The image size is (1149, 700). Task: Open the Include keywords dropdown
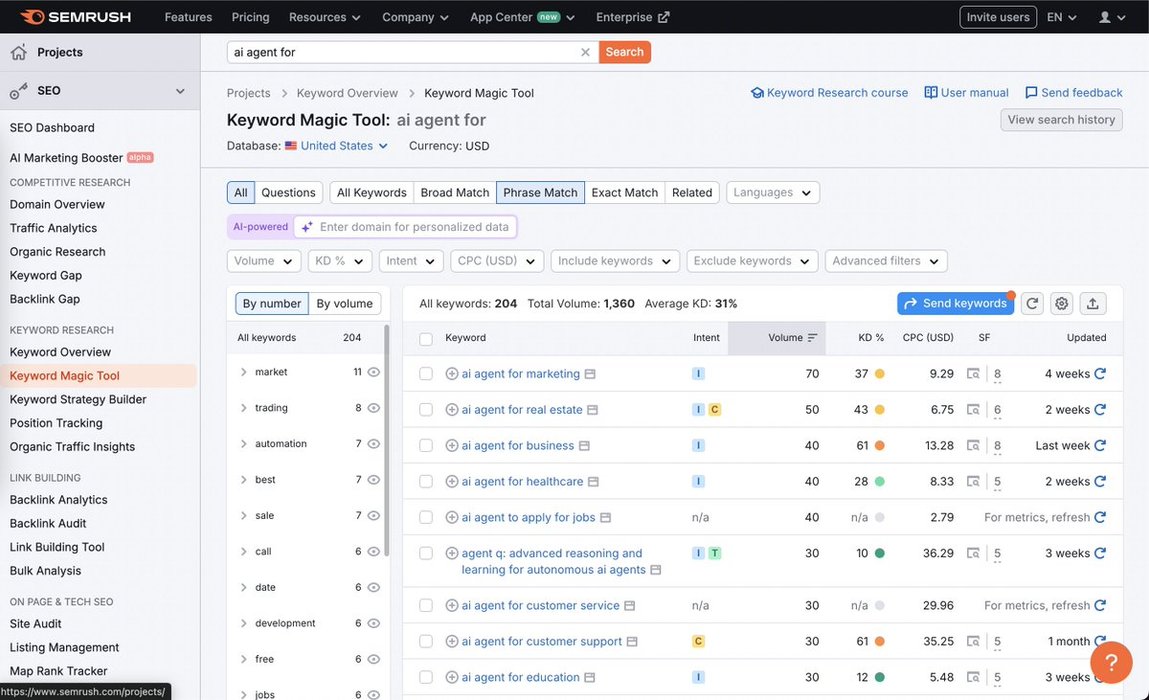coord(615,261)
